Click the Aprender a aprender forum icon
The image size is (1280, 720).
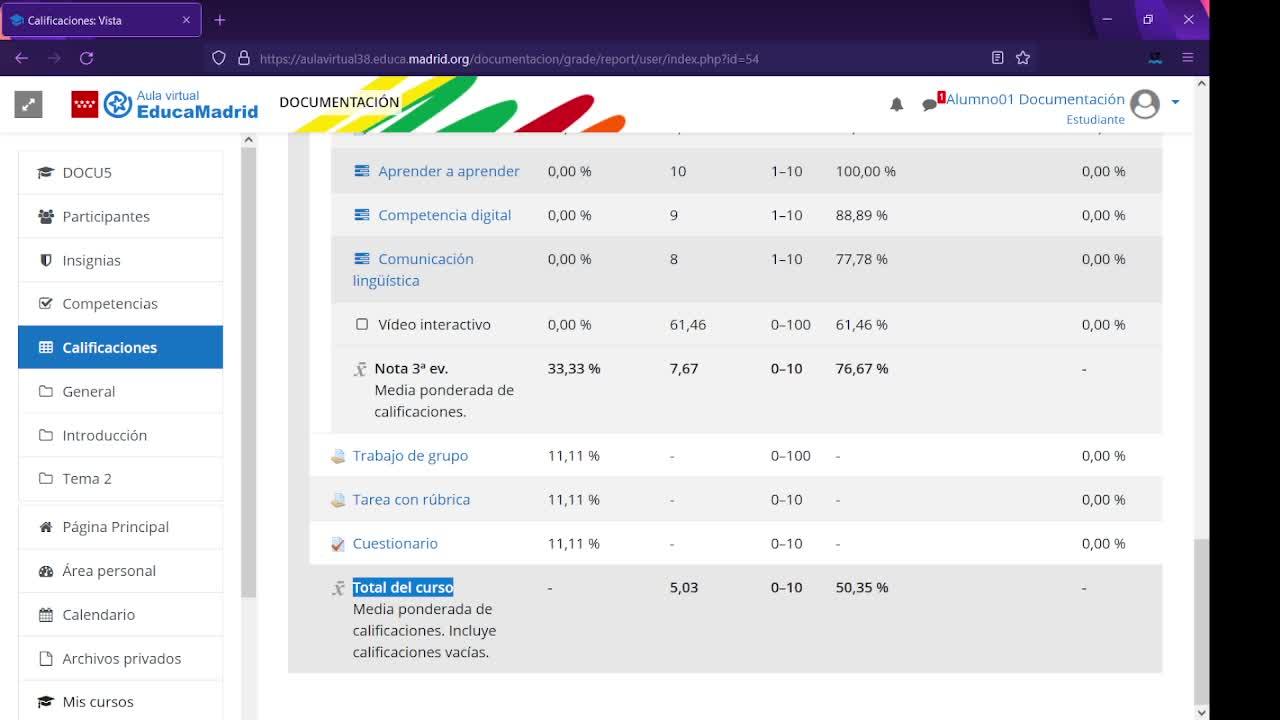coord(362,171)
